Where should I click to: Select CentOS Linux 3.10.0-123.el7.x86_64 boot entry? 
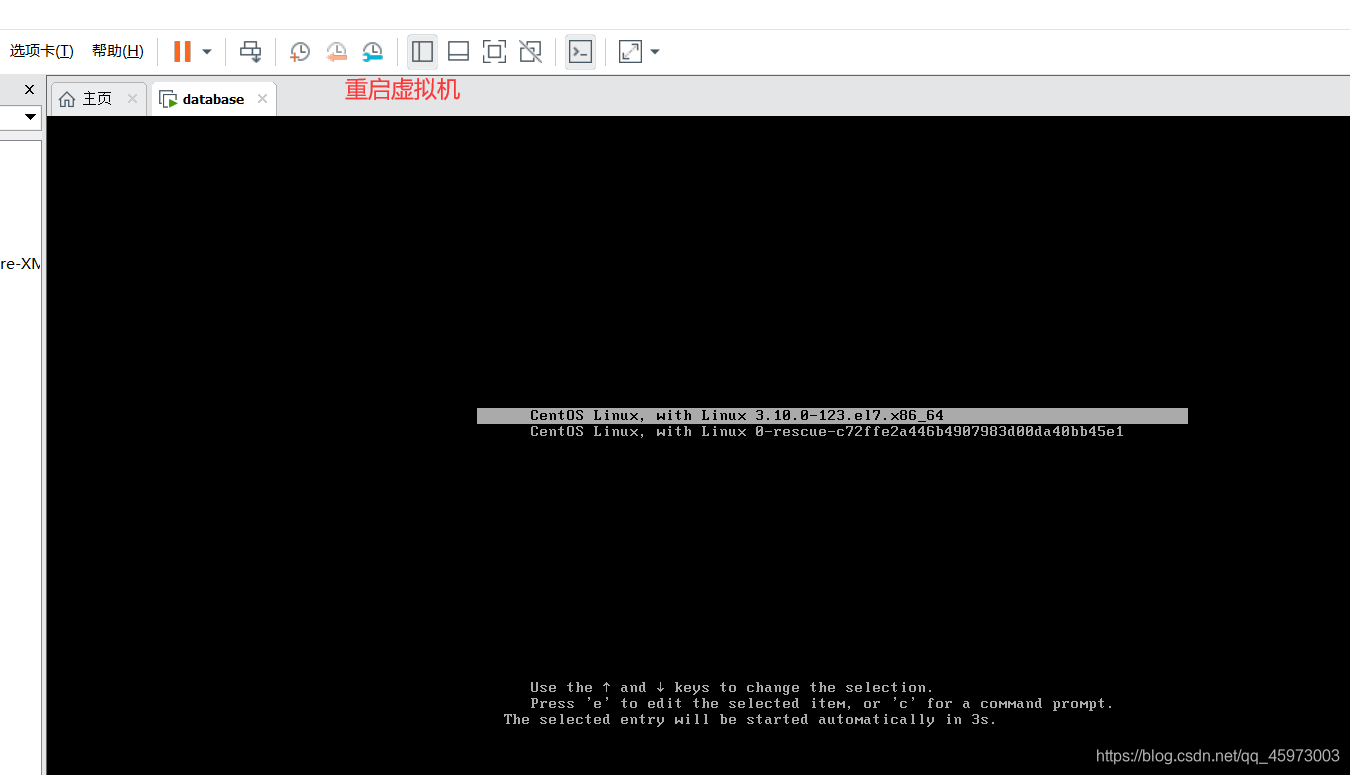point(832,416)
